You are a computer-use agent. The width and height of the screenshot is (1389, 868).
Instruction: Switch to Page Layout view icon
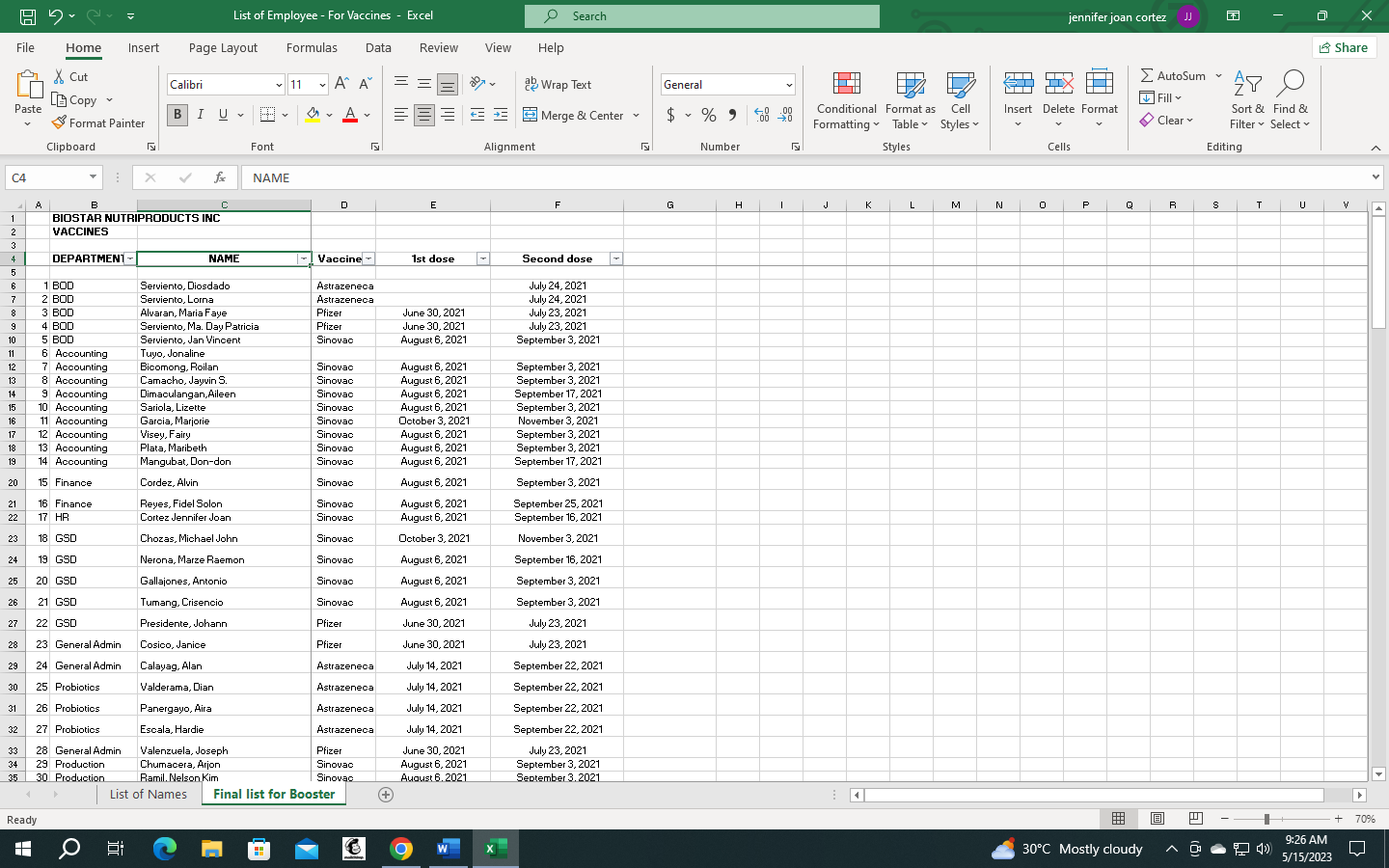(x=1157, y=819)
